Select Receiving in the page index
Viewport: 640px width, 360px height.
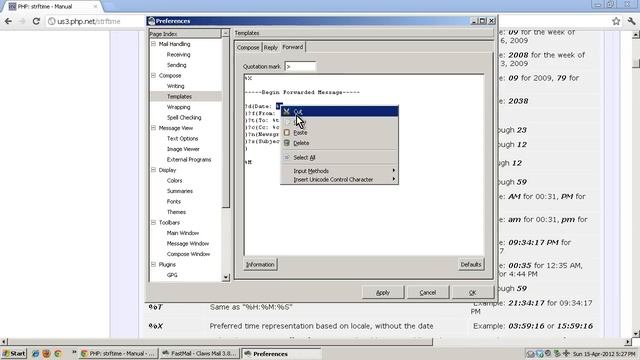(x=178, y=54)
